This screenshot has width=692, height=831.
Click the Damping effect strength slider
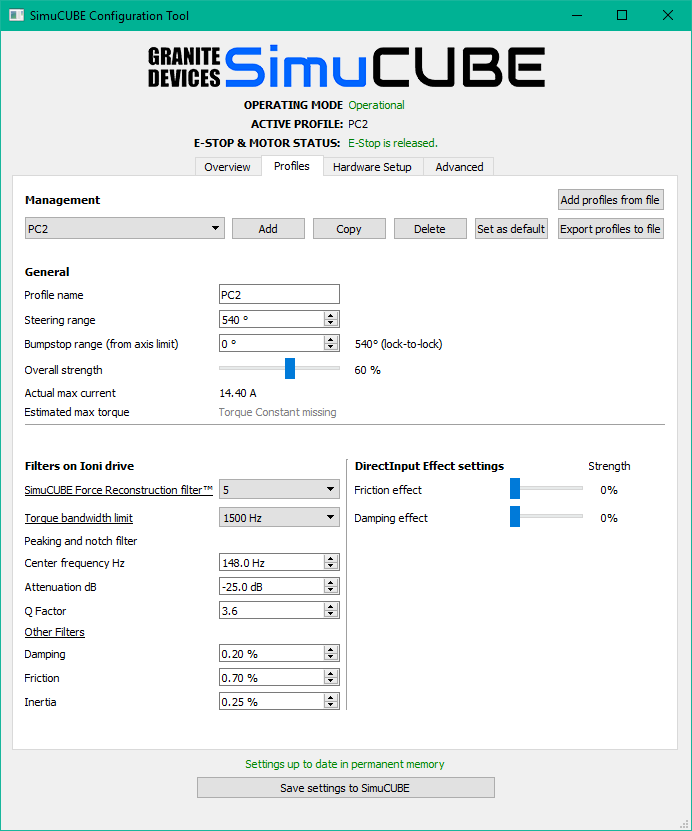(x=546, y=516)
